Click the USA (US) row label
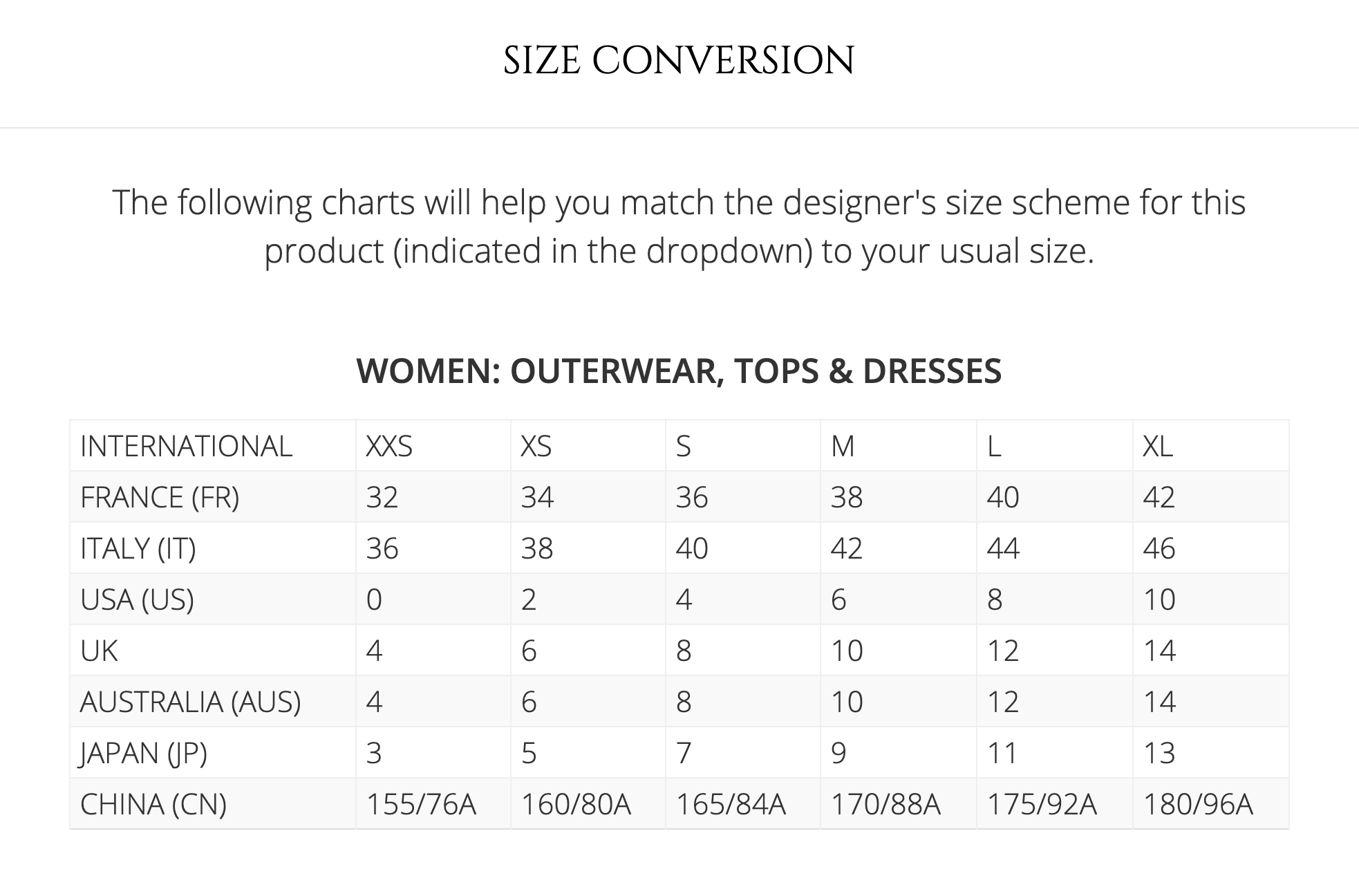 click(x=213, y=599)
